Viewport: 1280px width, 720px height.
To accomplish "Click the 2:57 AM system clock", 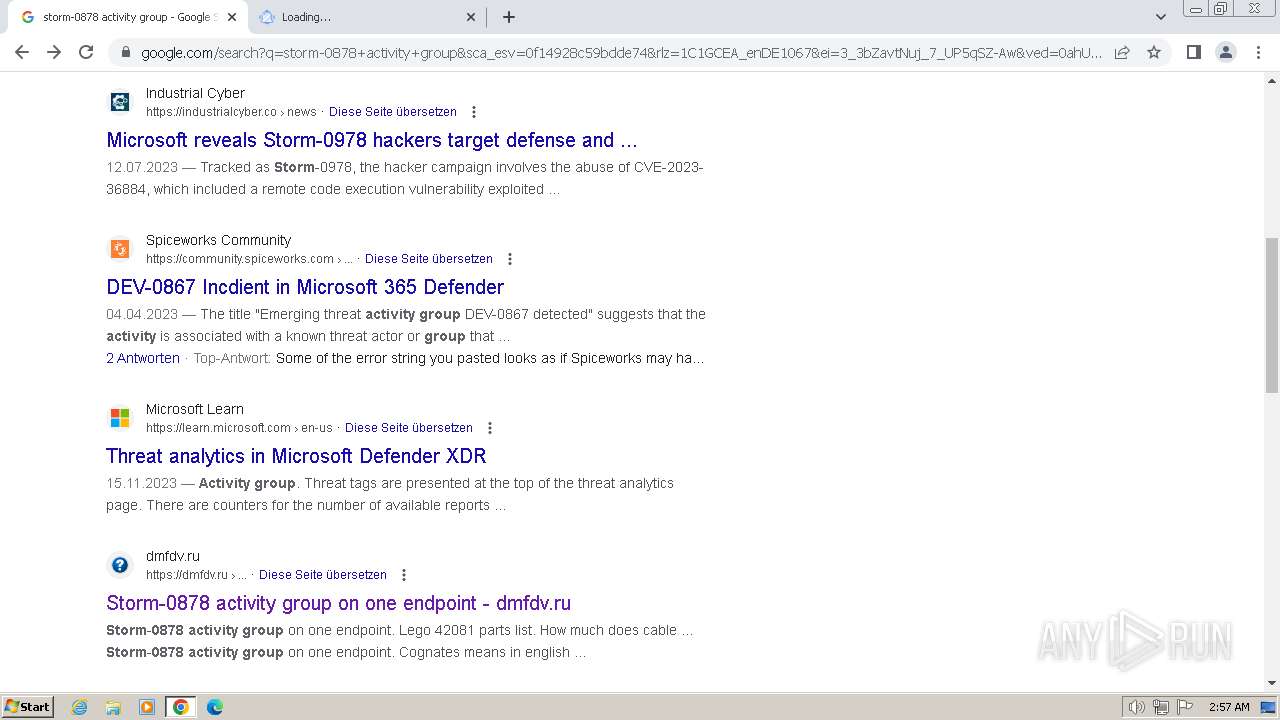I will pyautogui.click(x=1229, y=707).
